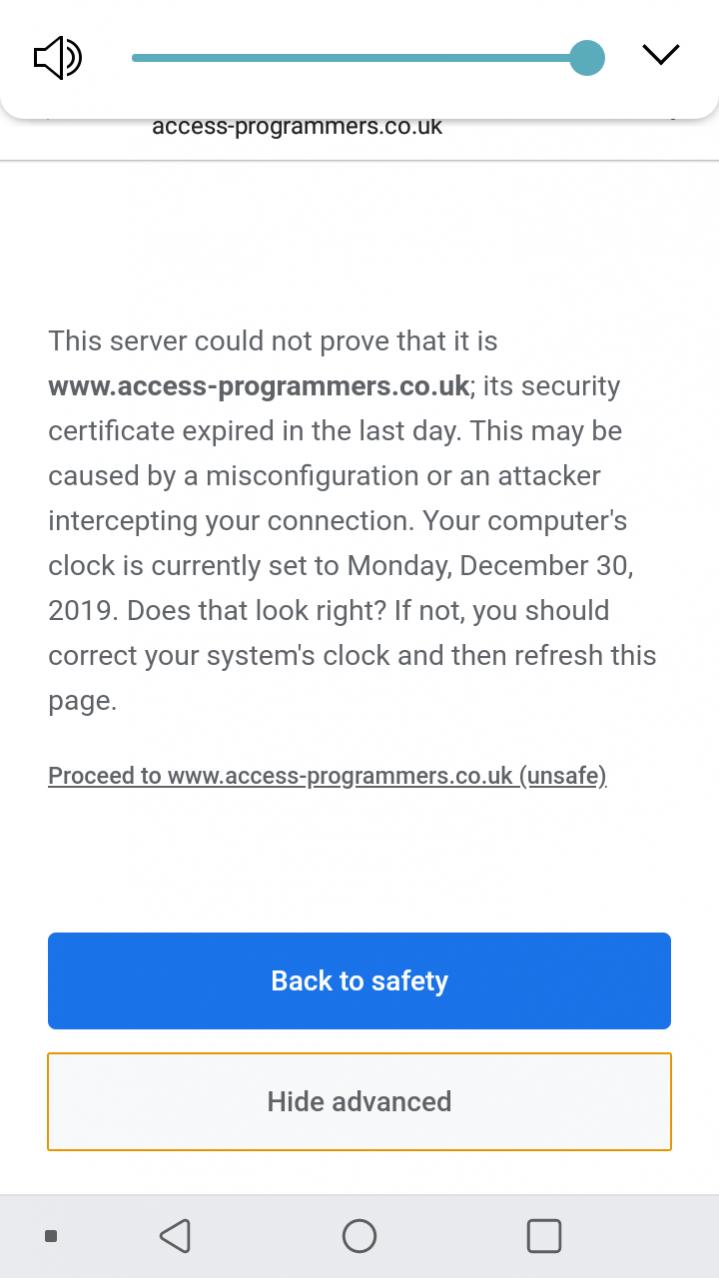The width and height of the screenshot is (719, 1278).
Task: Tap the 'certificate expired in the last day' text
Action: point(255,432)
